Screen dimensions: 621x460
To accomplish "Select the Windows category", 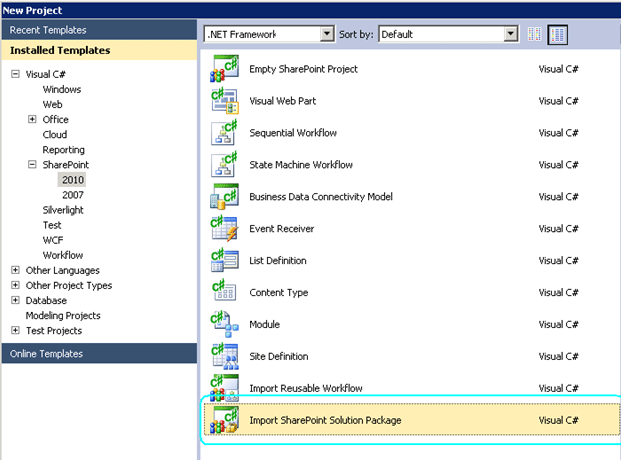I will pyautogui.click(x=62, y=90).
